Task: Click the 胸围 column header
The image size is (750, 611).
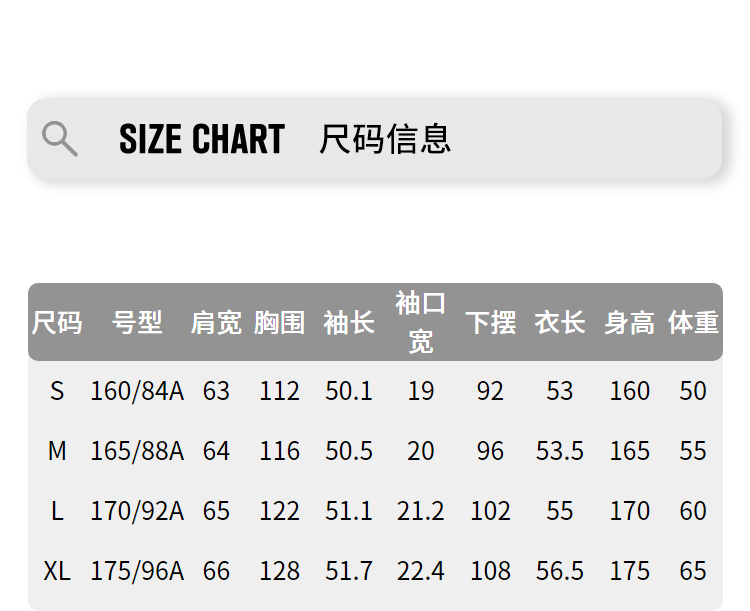Action: [279, 323]
